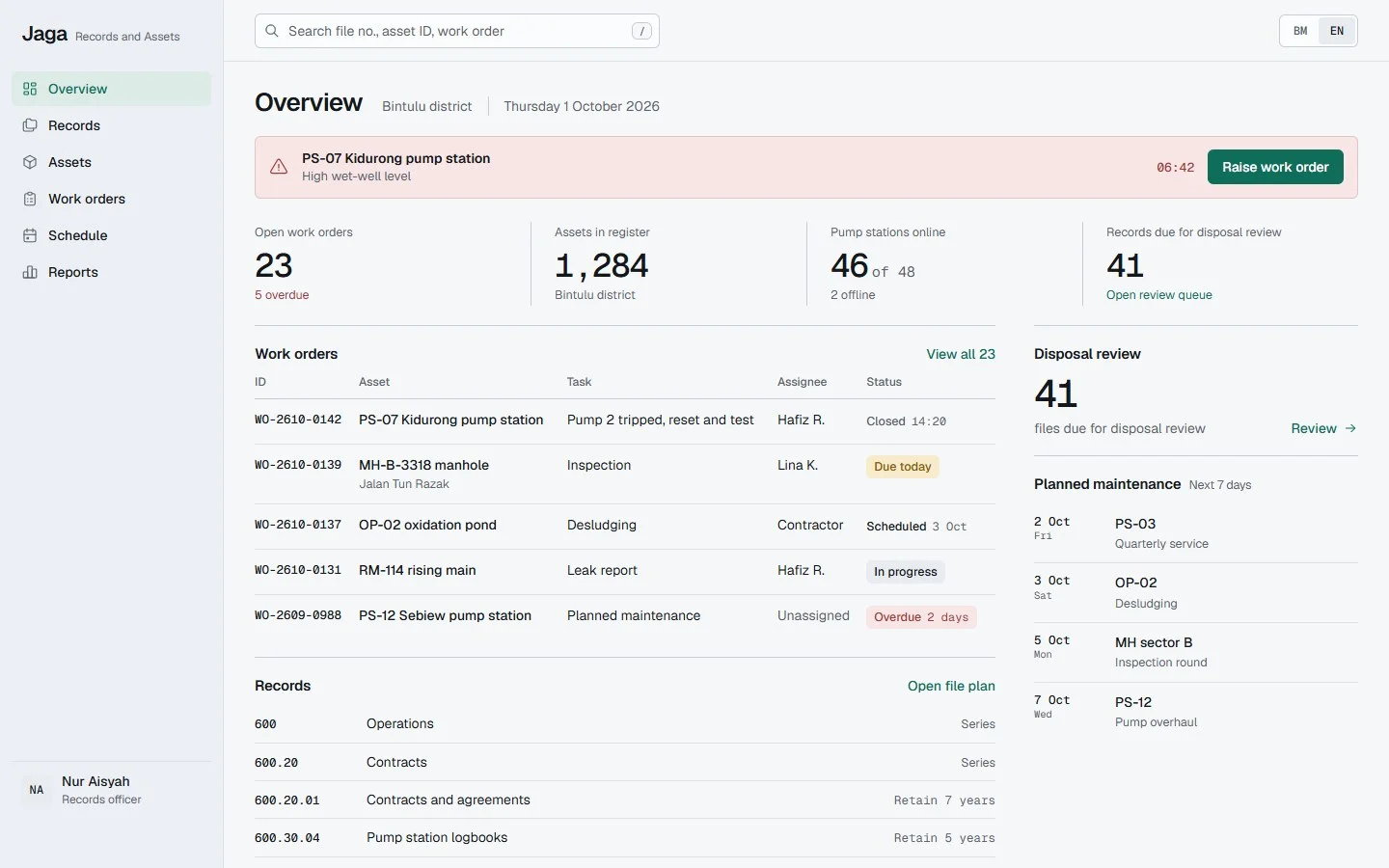This screenshot has height=868, width=1389.
Task: Click the Overdue 2 days badge
Action: [921, 617]
